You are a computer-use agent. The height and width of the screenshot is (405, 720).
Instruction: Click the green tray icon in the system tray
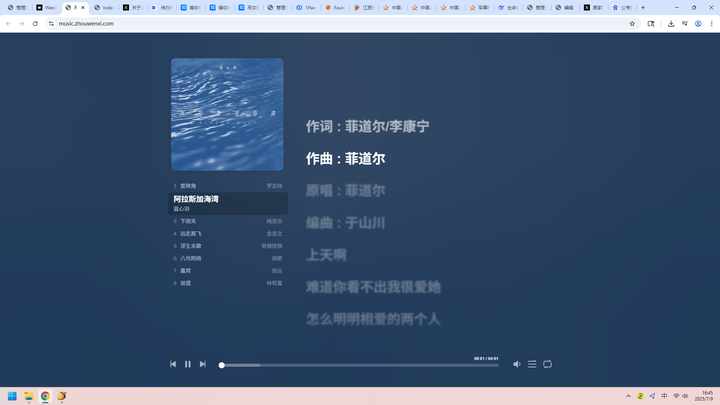pyautogui.click(x=640, y=396)
